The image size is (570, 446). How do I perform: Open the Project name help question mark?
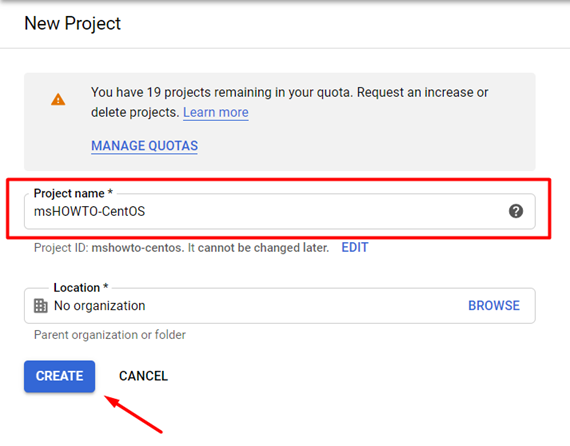tap(515, 211)
